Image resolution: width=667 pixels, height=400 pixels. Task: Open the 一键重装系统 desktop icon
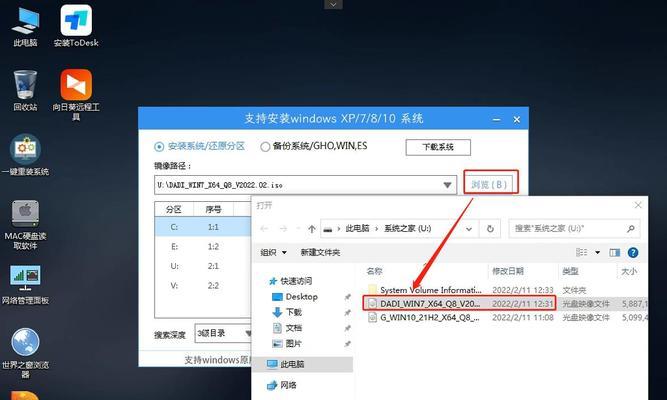tap(25, 155)
